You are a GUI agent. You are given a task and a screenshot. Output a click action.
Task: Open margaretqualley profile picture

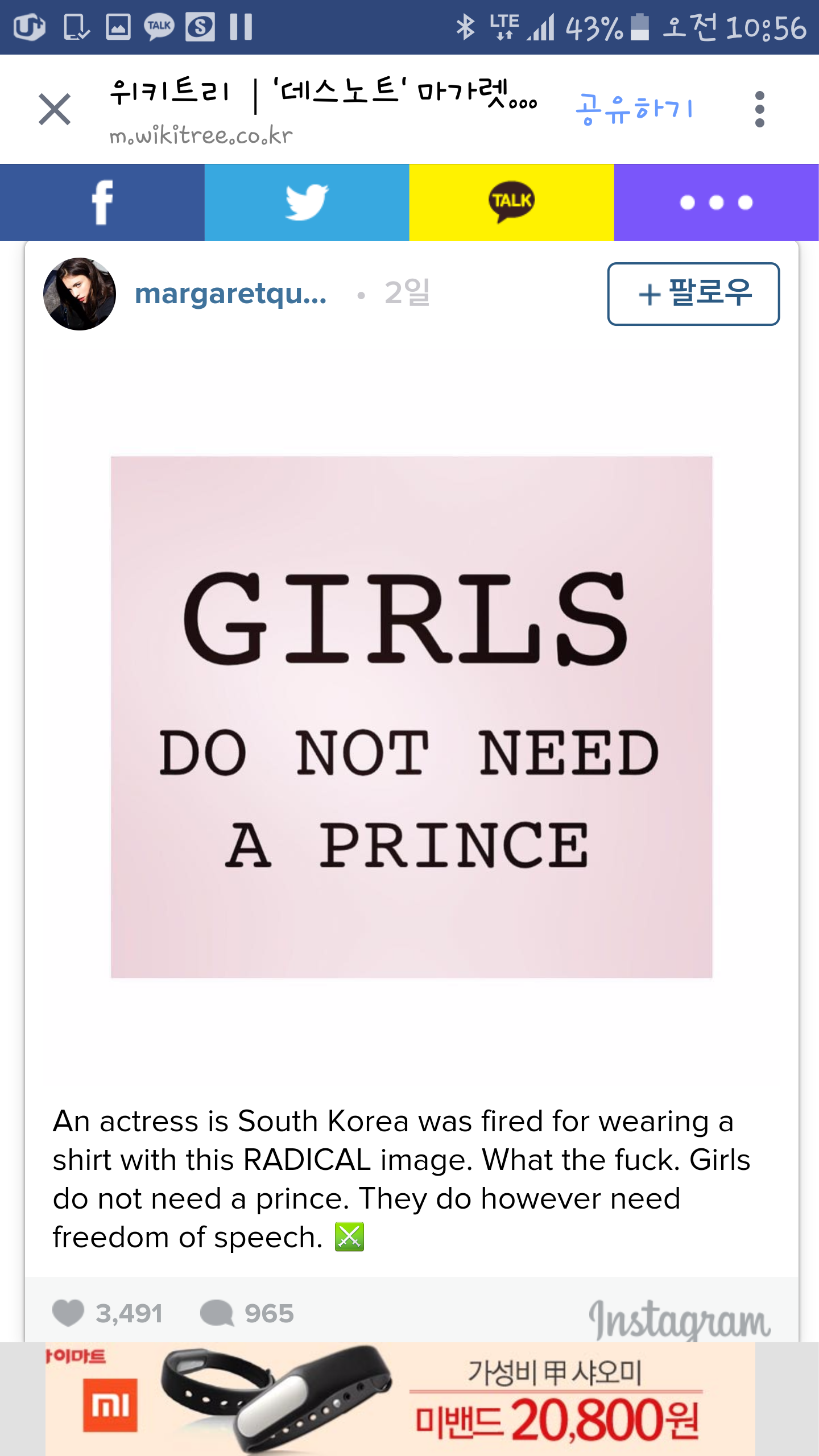pos(80,294)
